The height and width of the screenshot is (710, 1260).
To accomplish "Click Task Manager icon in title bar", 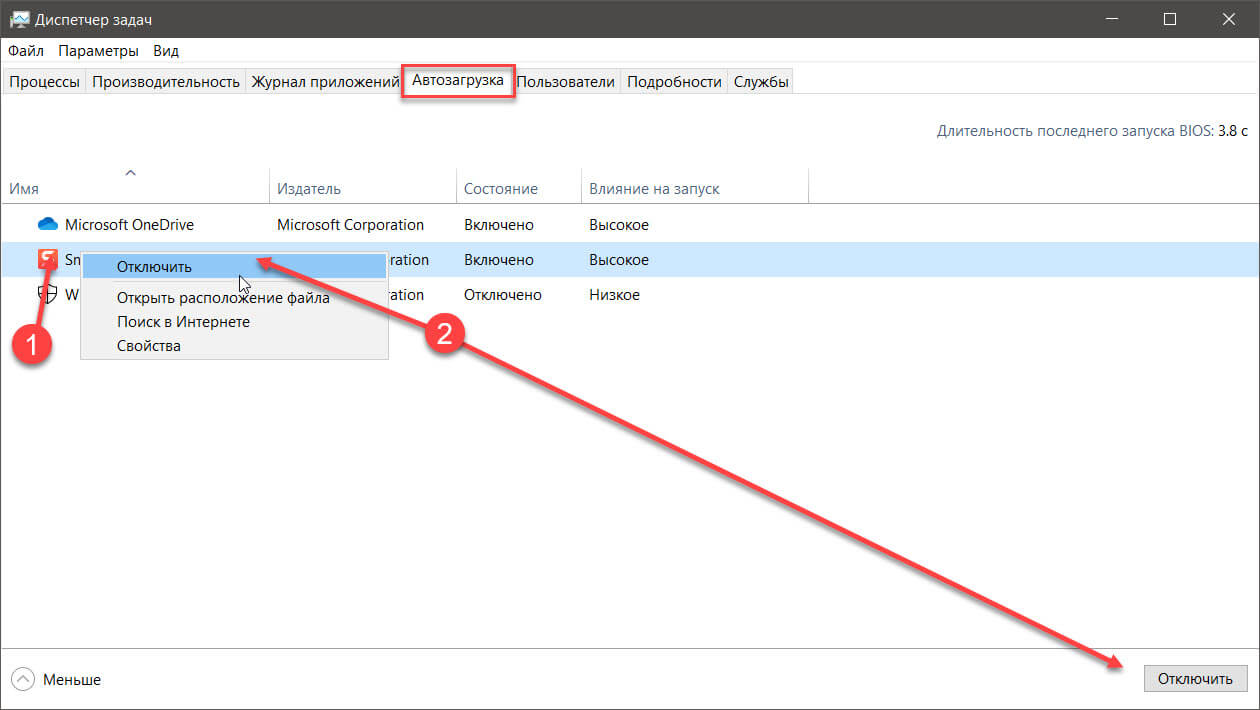I will (x=18, y=20).
